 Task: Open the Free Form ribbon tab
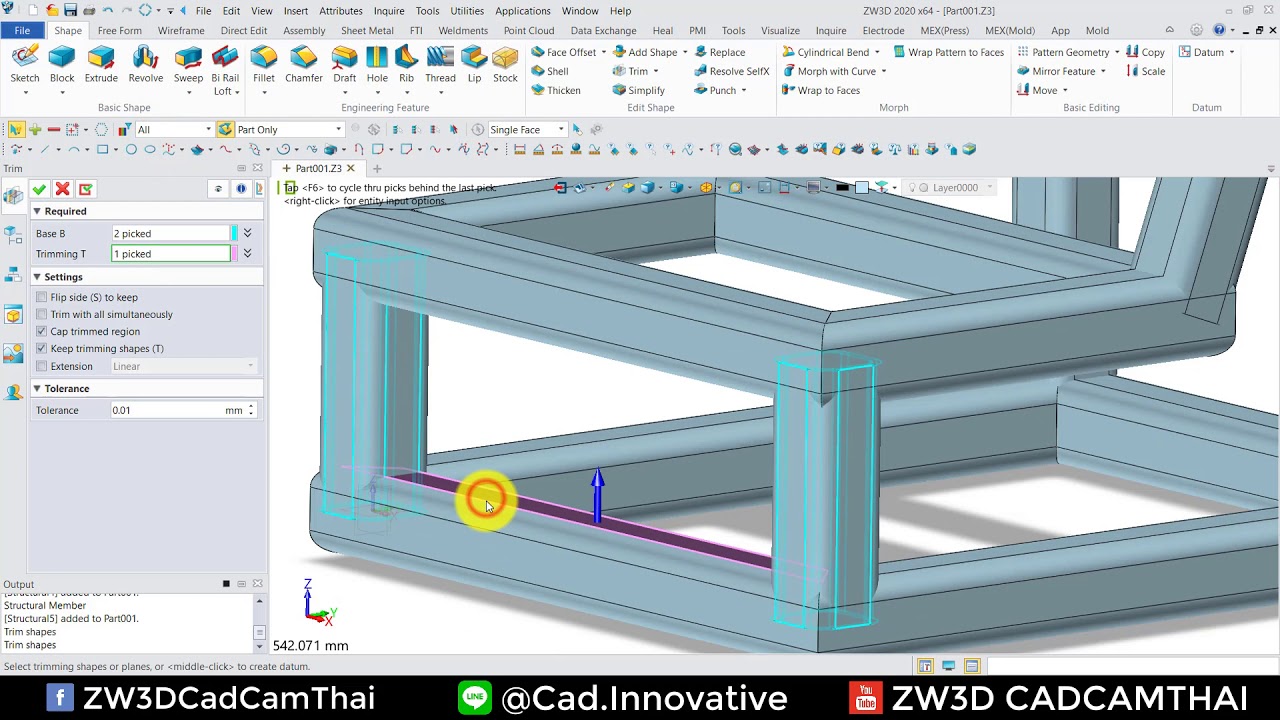click(x=119, y=30)
